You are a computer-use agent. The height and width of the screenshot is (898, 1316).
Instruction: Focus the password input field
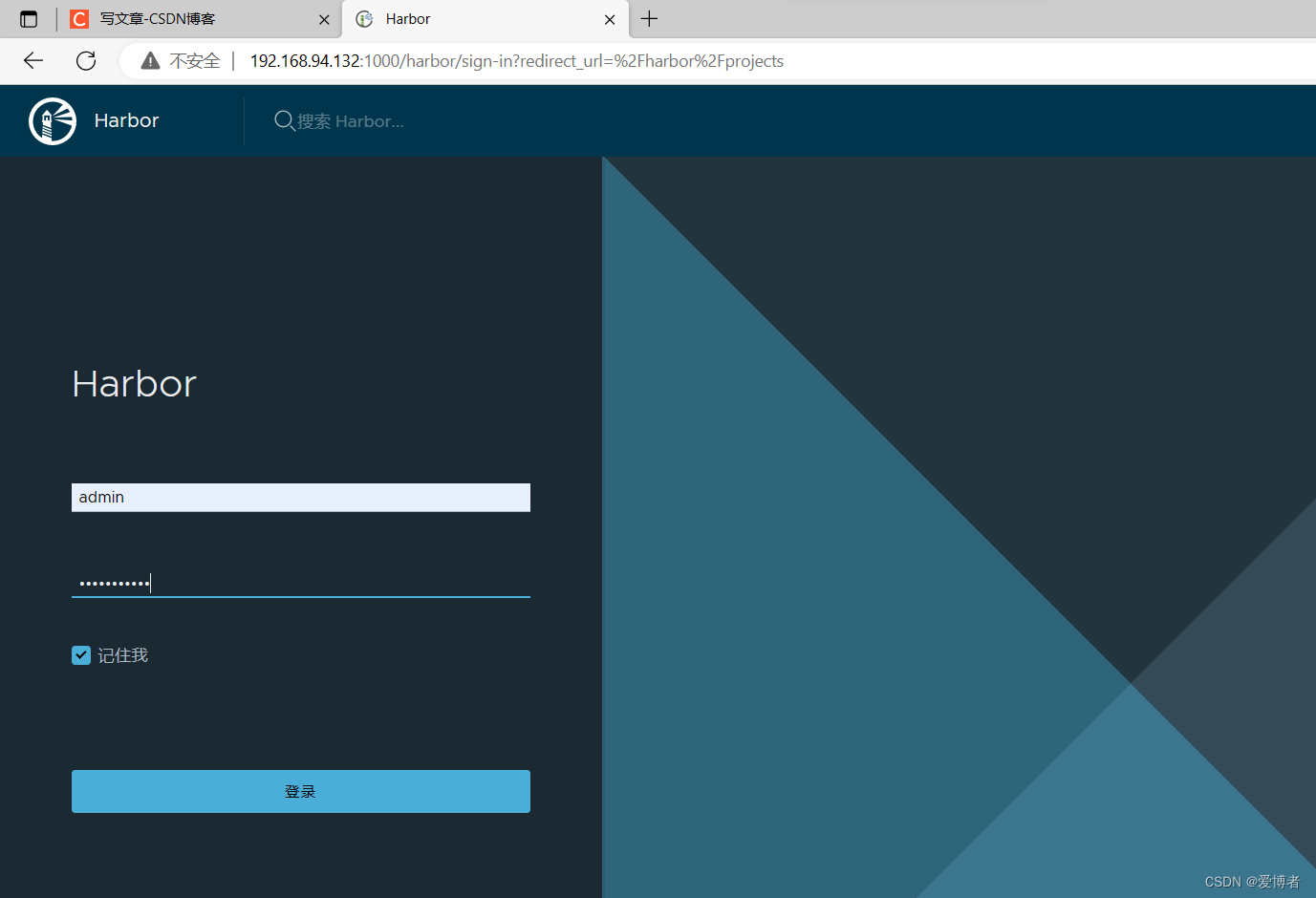point(301,583)
